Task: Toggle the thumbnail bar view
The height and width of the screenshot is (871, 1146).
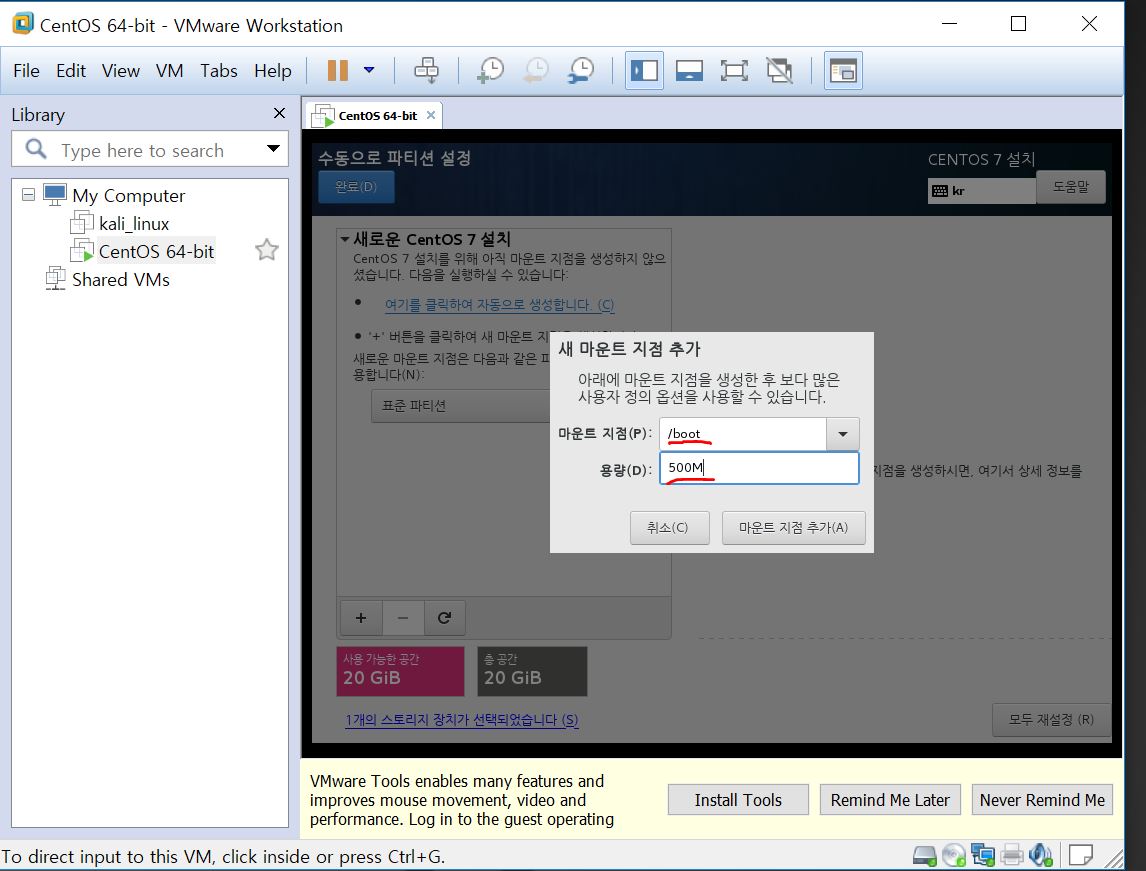Action: click(689, 70)
